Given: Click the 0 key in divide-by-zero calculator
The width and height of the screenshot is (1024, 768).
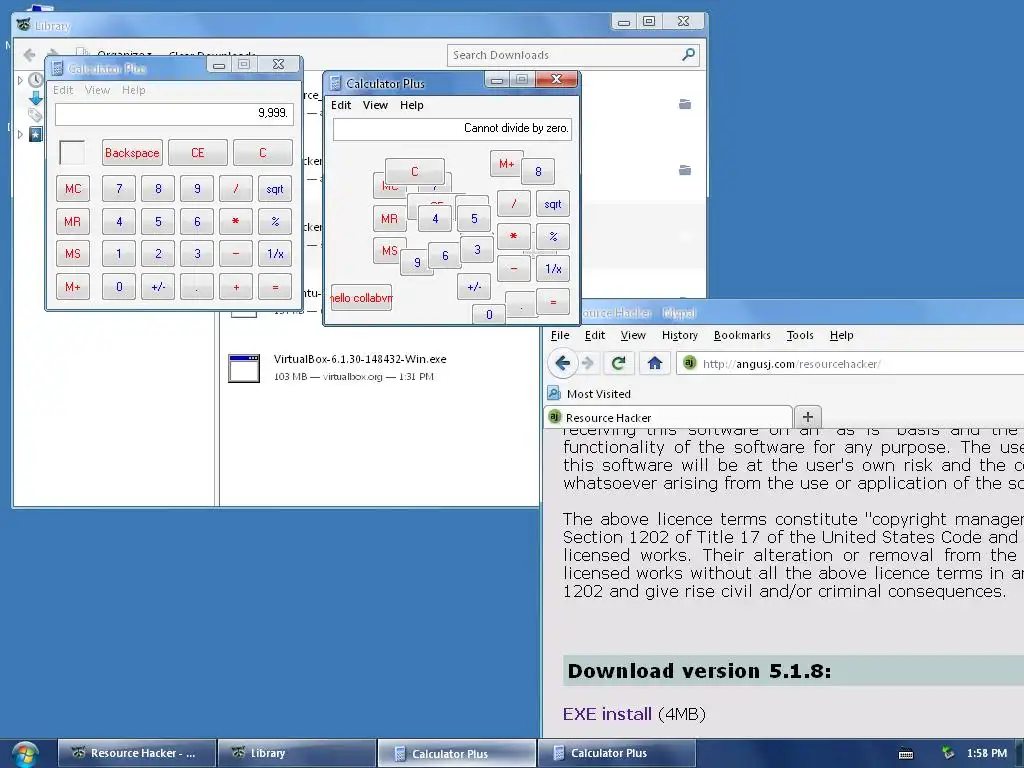Looking at the screenshot, I should coord(488,314).
